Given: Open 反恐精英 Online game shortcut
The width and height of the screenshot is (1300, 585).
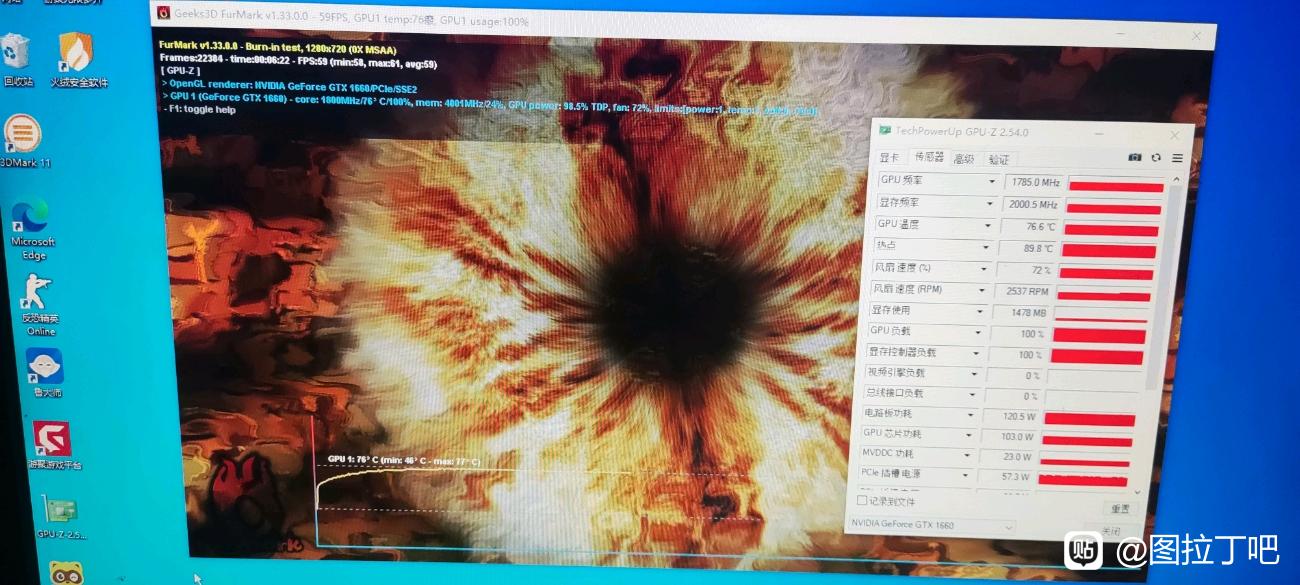Looking at the screenshot, I should click(40, 305).
